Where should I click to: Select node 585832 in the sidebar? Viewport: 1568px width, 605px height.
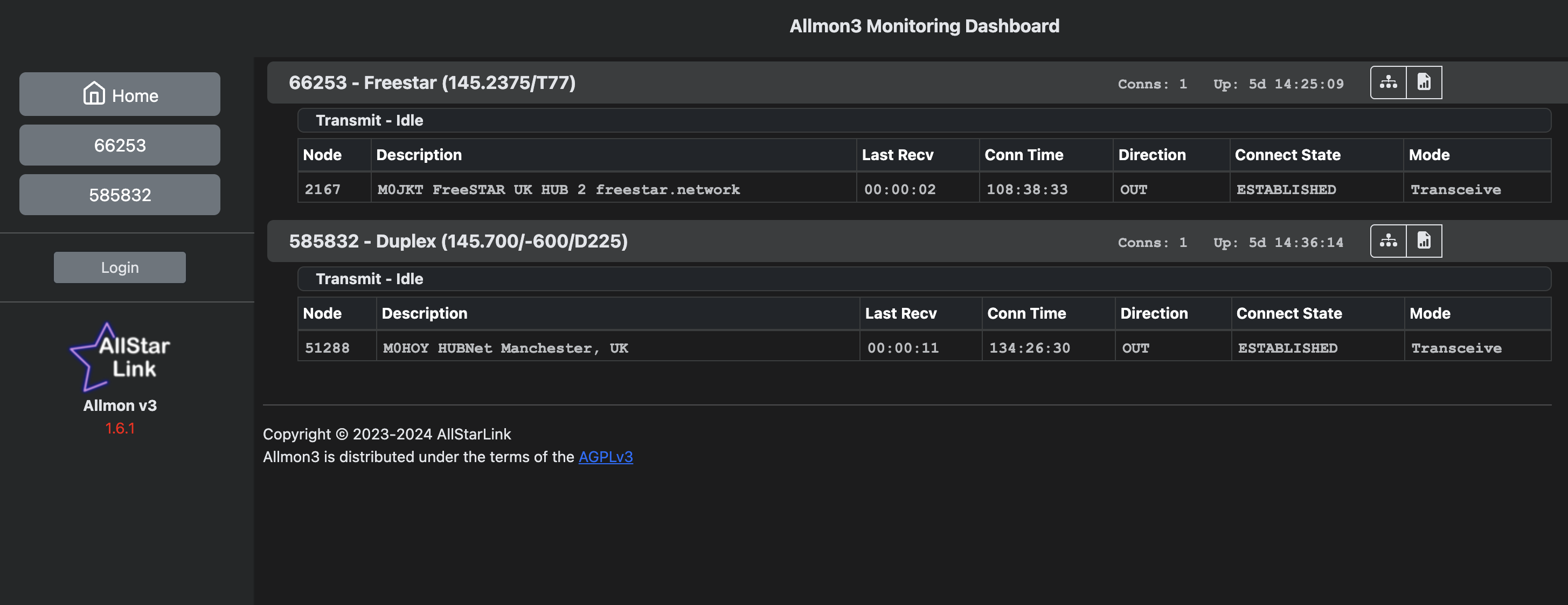(x=120, y=195)
